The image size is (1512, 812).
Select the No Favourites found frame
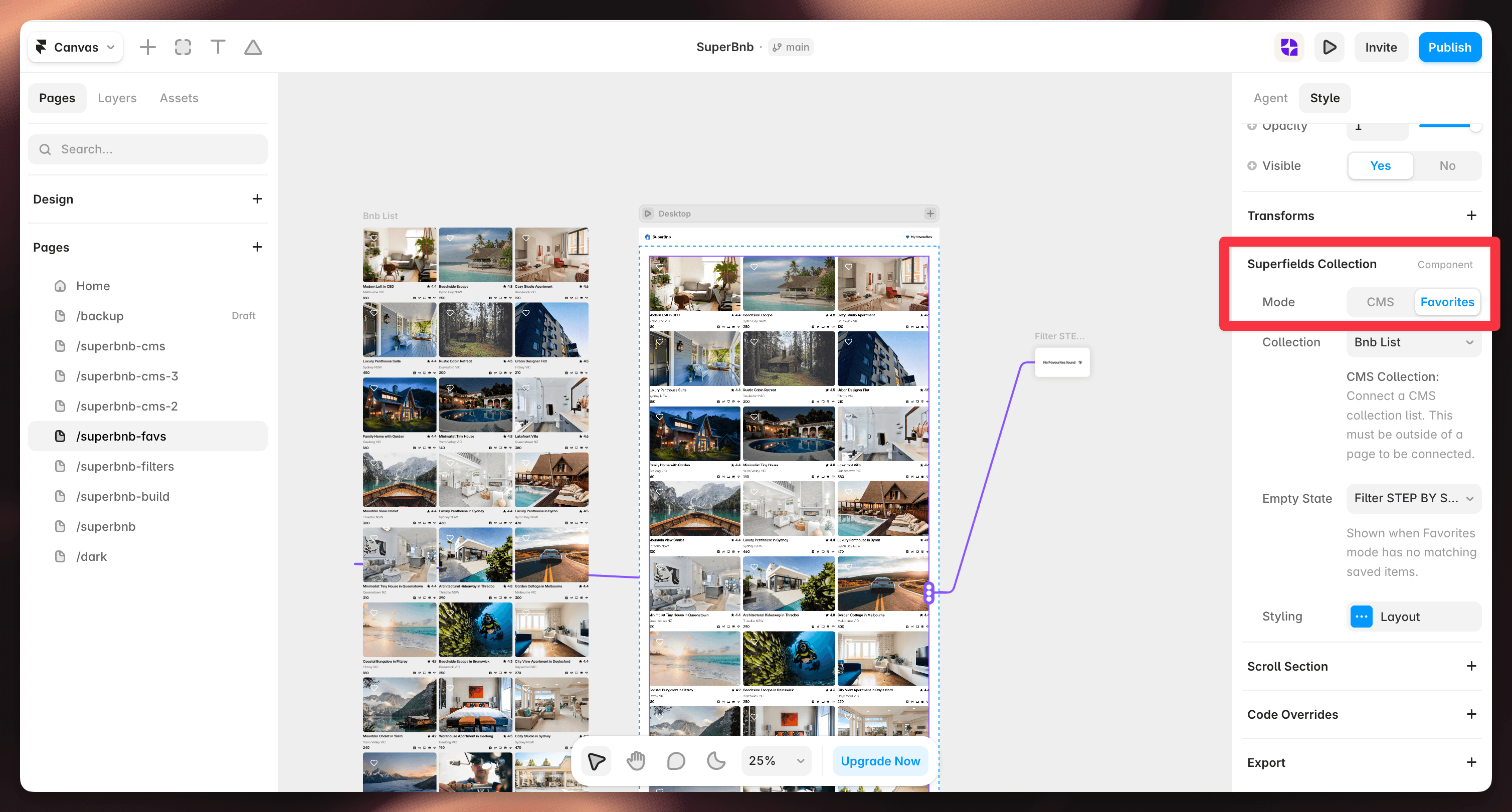coord(1062,362)
